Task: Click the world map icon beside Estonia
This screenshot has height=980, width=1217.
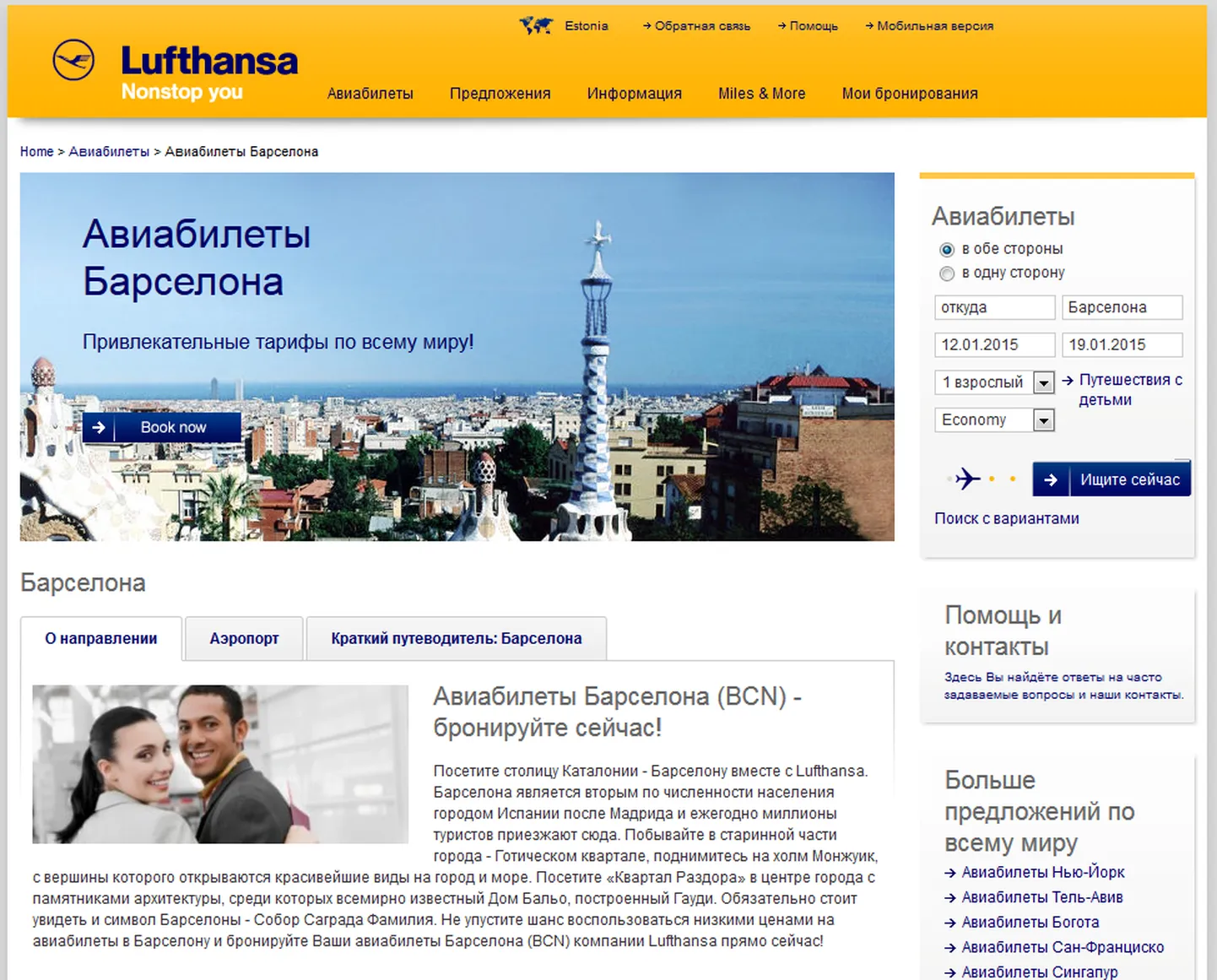Action: (536, 25)
